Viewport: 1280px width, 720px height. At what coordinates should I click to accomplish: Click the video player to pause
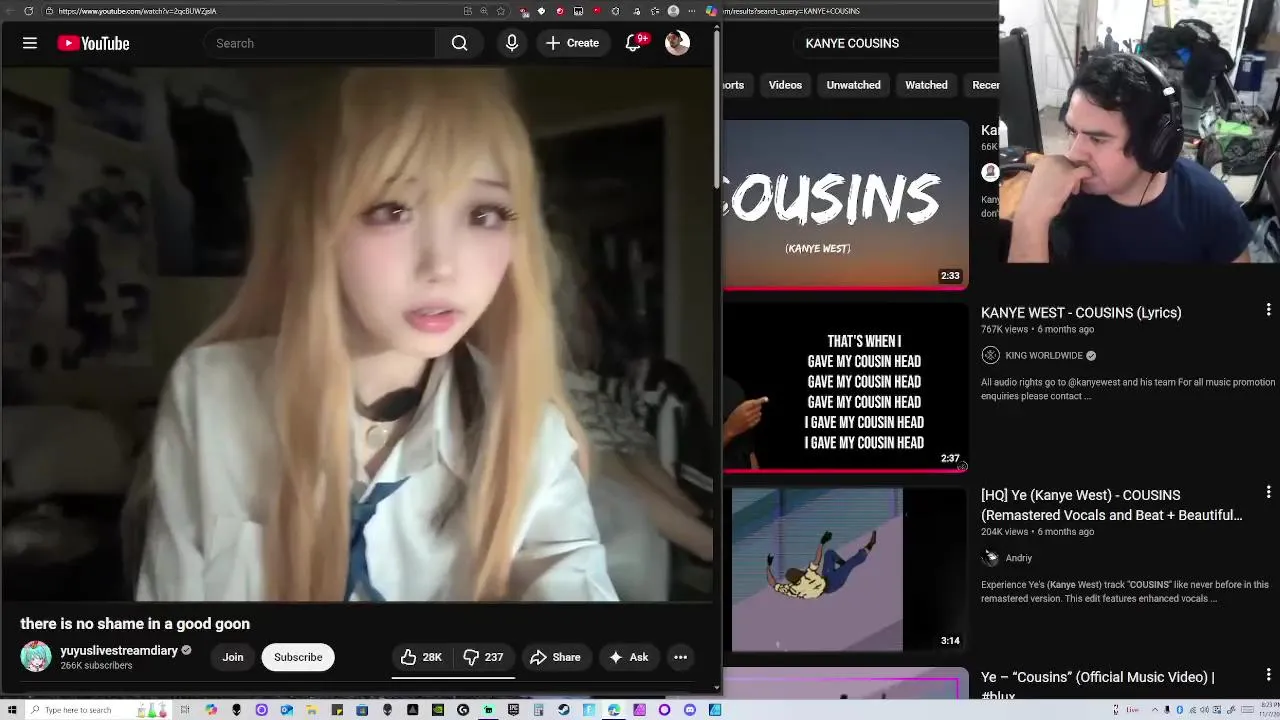(x=357, y=335)
